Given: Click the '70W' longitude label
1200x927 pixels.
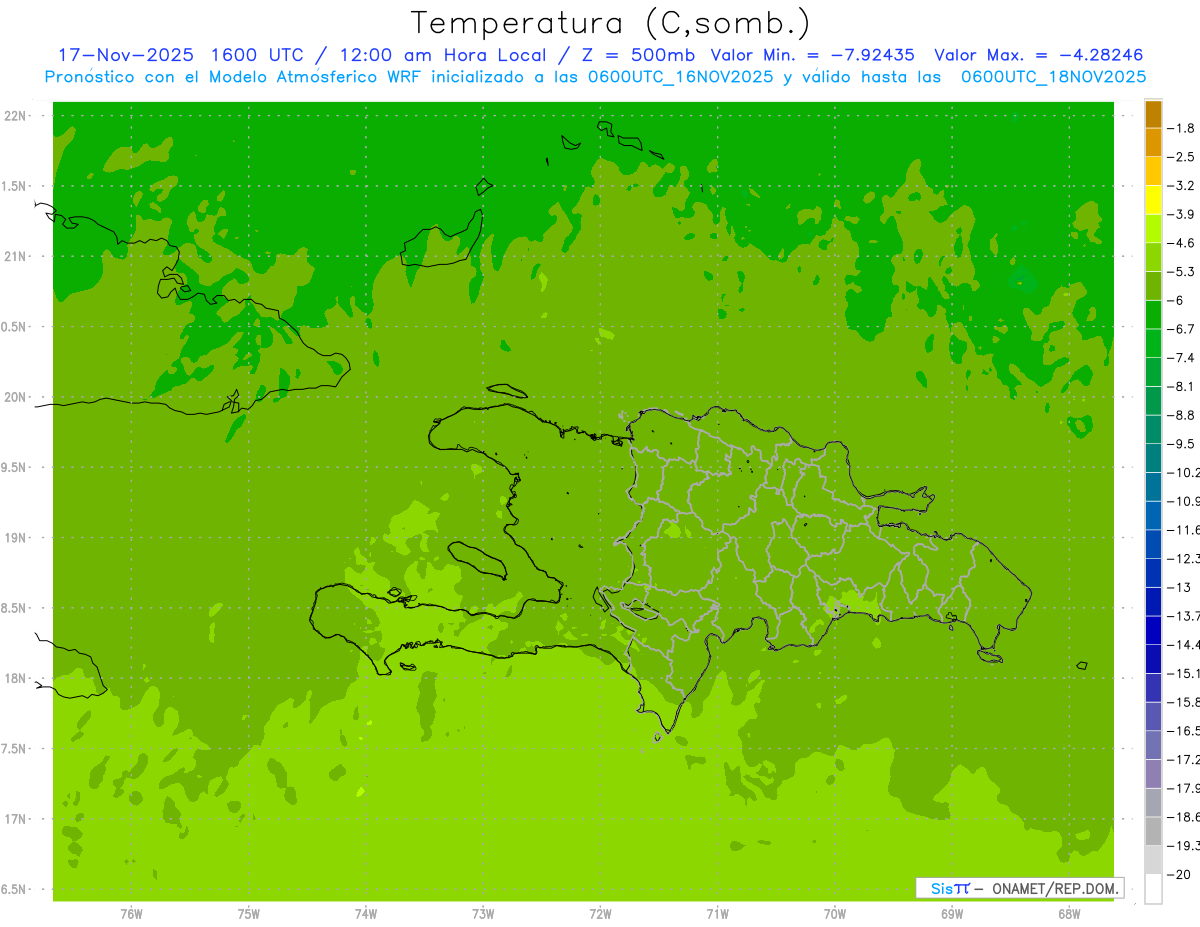Looking at the screenshot, I should (x=834, y=914).
